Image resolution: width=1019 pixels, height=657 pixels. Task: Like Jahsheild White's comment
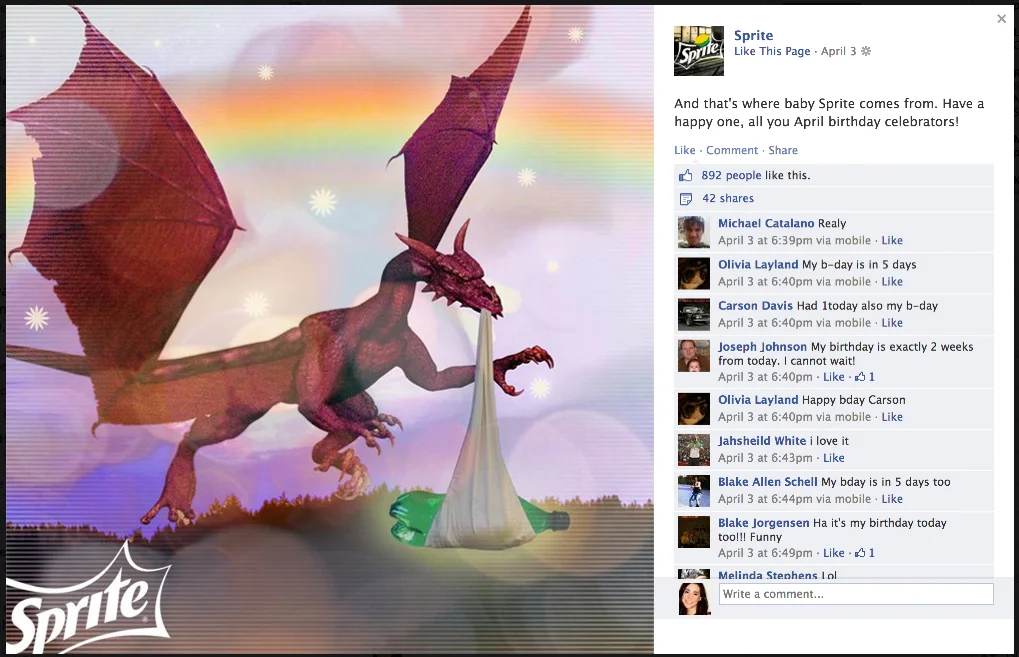point(834,457)
